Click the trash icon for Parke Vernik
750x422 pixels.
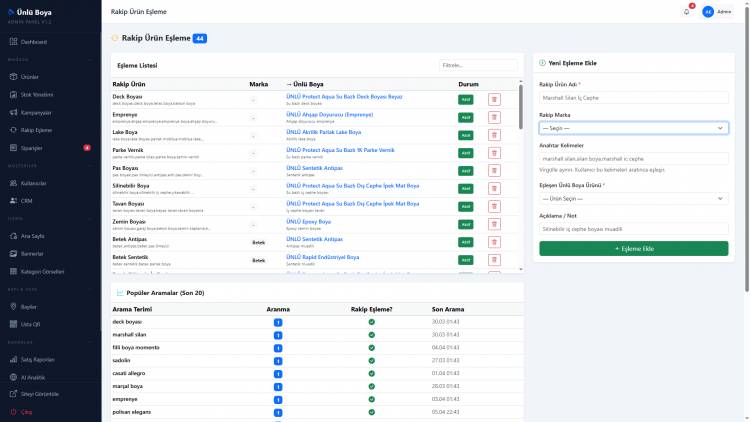[x=494, y=153]
